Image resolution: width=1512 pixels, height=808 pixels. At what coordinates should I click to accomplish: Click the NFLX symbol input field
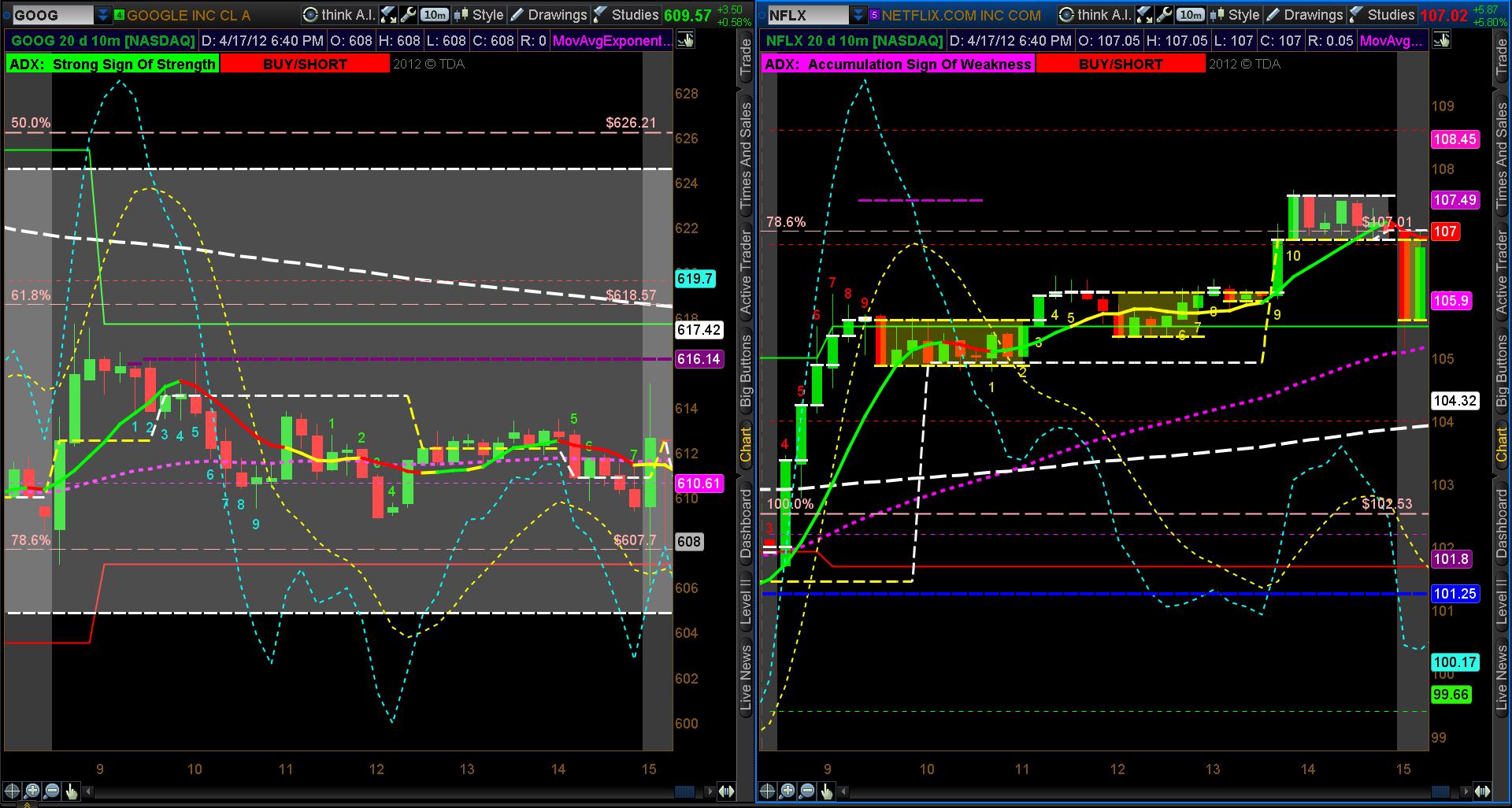810,15
